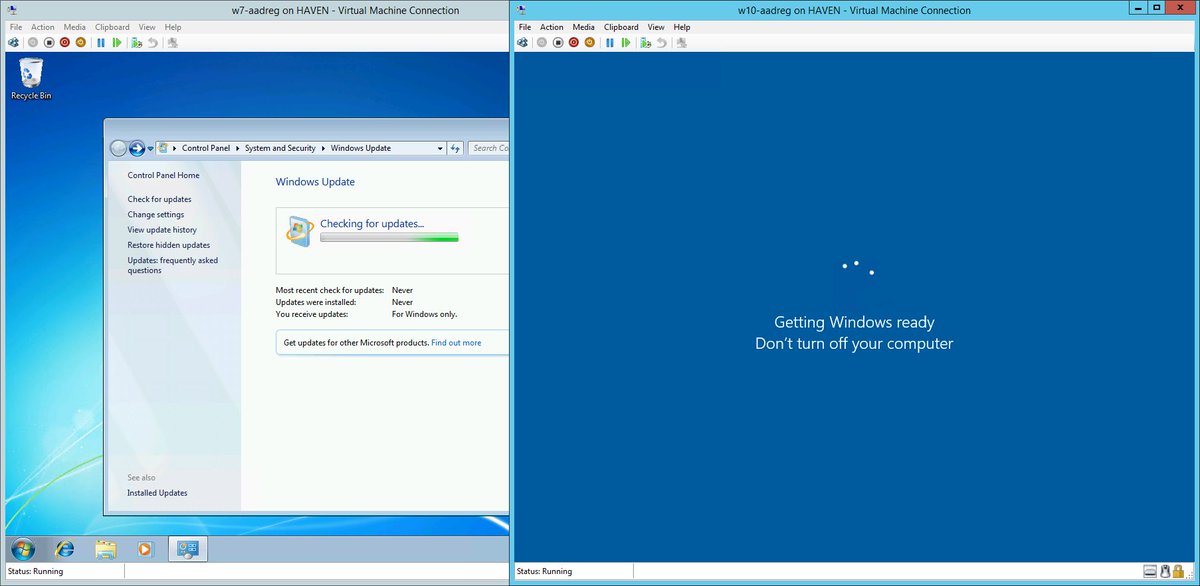Open recent pages dropdown beside navigation arrows

pyautogui.click(x=150, y=148)
